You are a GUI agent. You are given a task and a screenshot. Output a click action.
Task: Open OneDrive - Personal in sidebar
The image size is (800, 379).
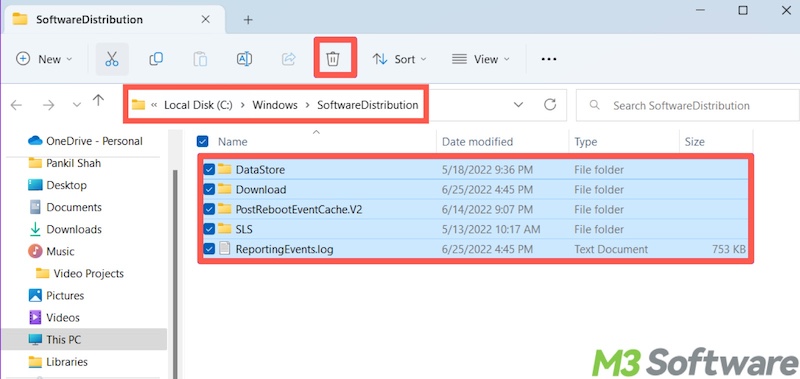[85, 141]
